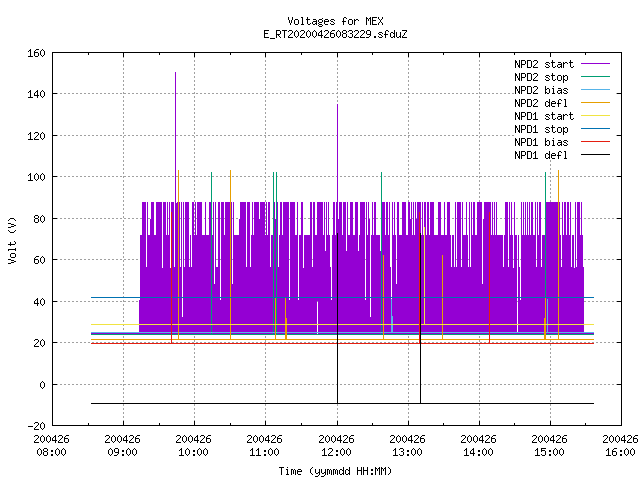640x480 pixels.
Task: Click the chart title 'Voltages for MEX'
Action: click(x=335, y=21)
